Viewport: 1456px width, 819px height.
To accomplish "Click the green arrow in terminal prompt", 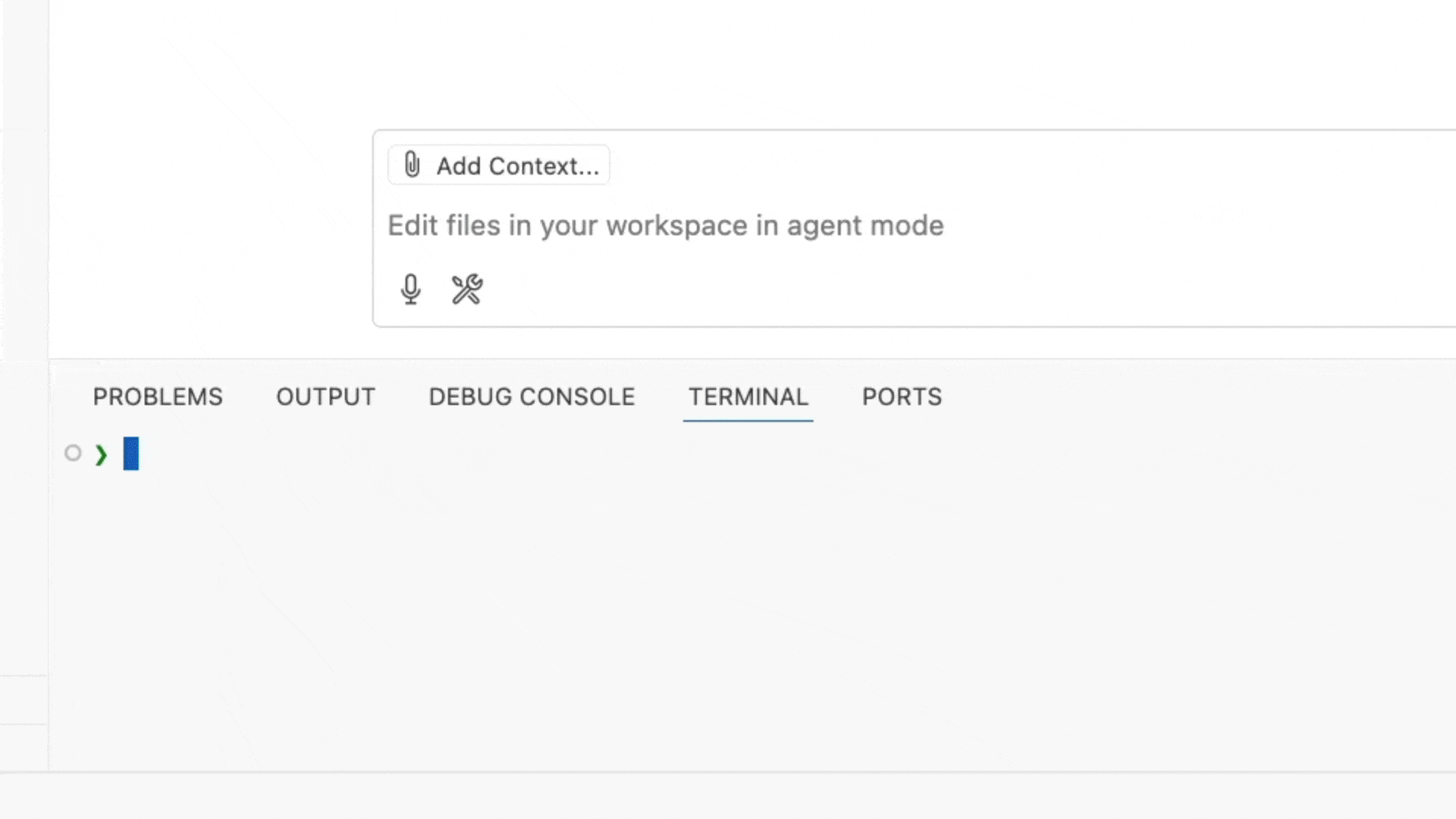I will (x=102, y=454).
